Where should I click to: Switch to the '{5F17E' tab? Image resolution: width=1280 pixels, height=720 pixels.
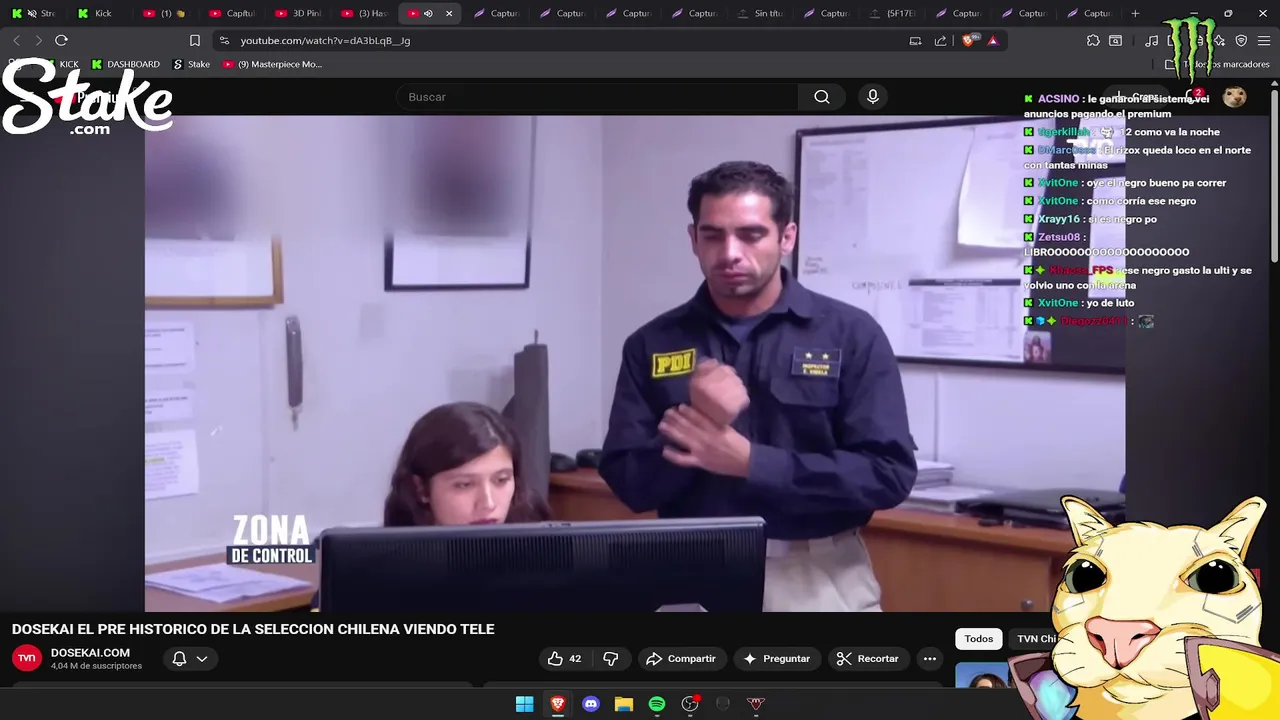(892, 14)
